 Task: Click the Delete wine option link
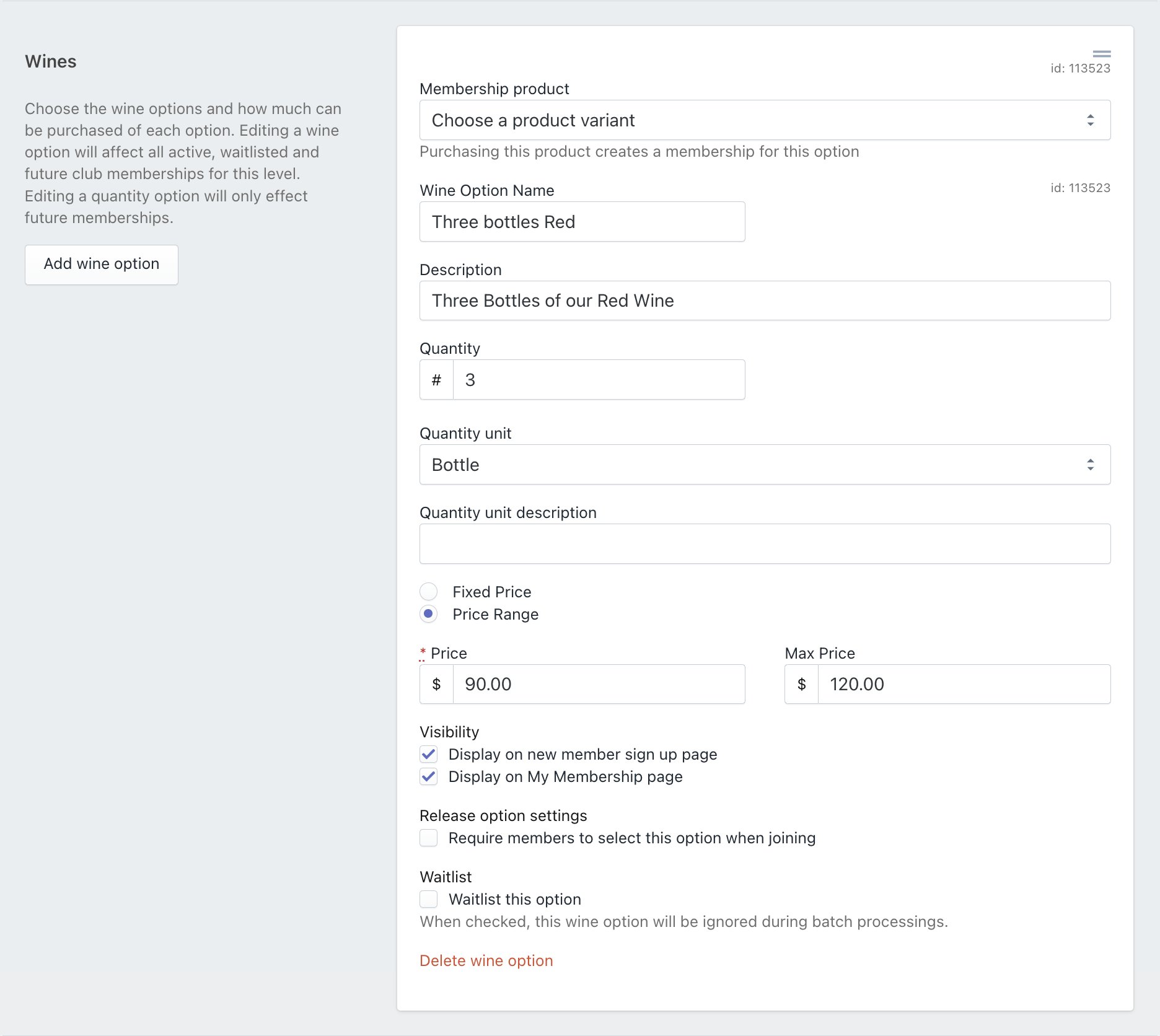[x=486, y=960]
